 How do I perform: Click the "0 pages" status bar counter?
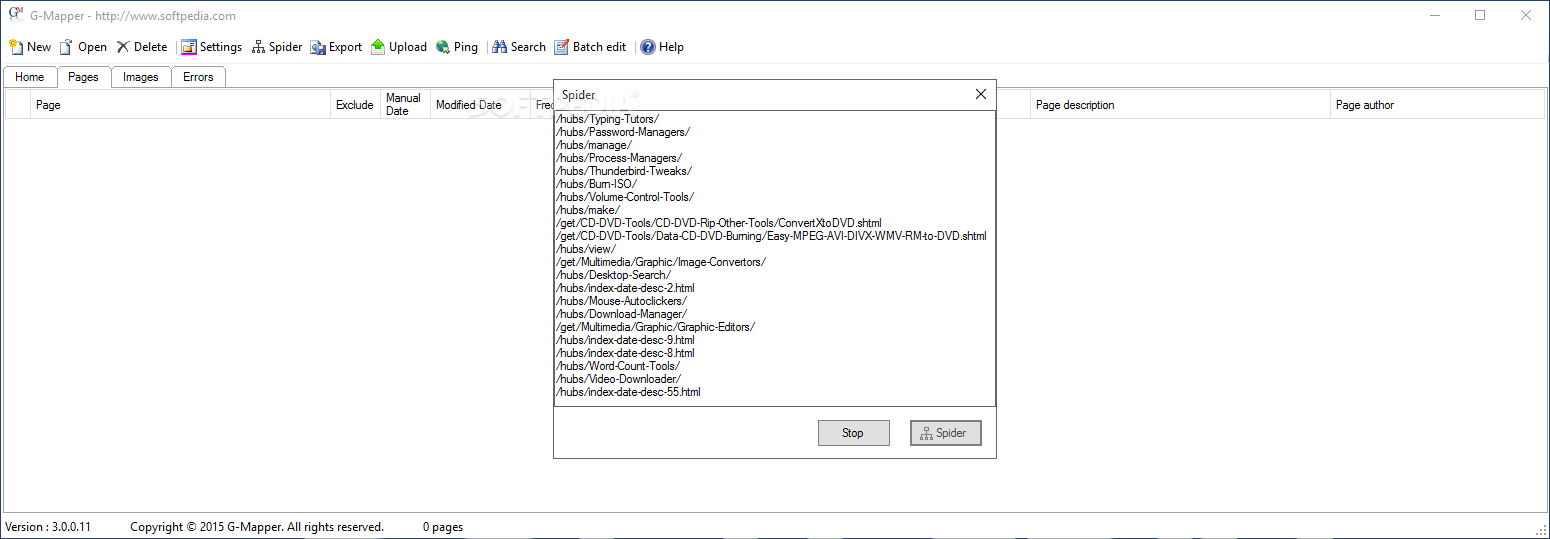tap(443, 527)
